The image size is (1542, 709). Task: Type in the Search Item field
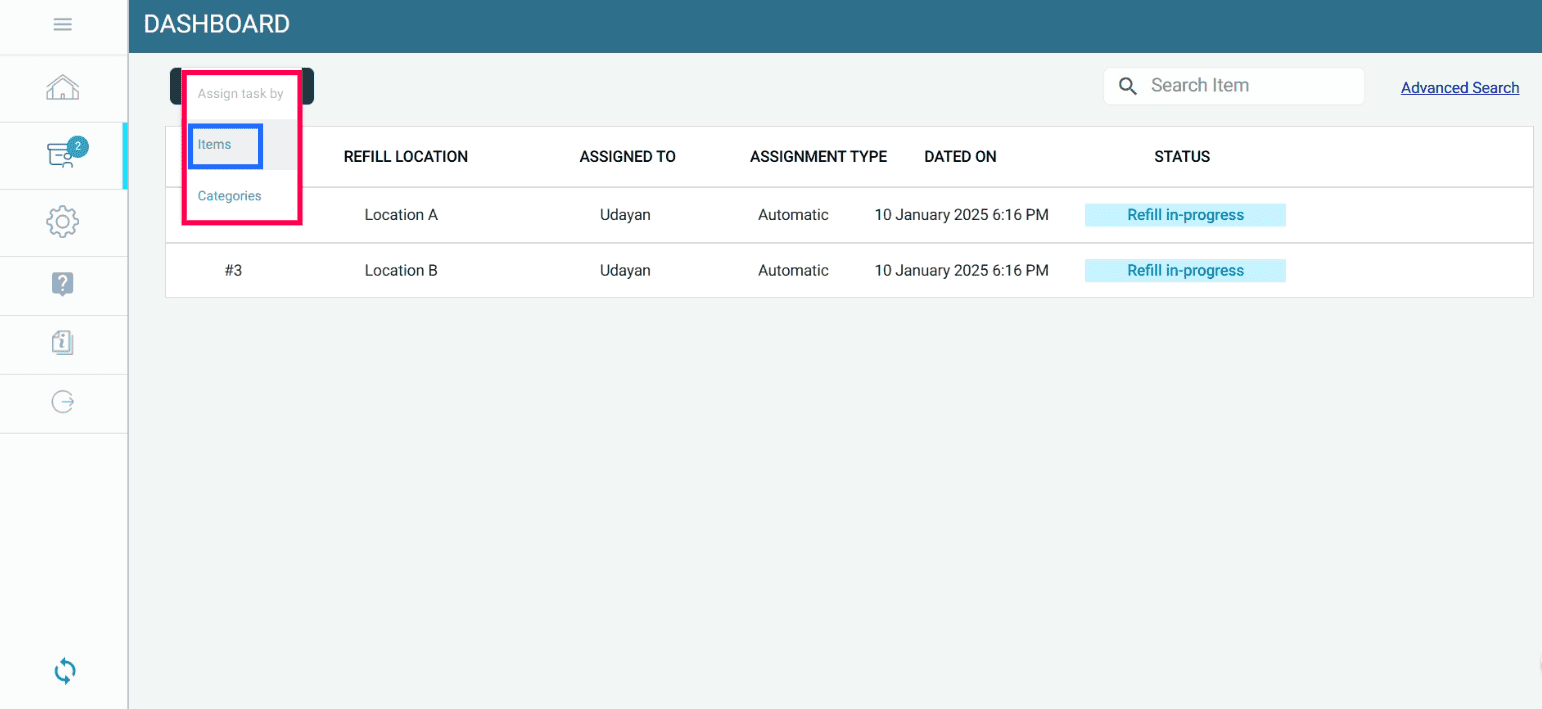pyautogui.click(x=1250, y=86)
